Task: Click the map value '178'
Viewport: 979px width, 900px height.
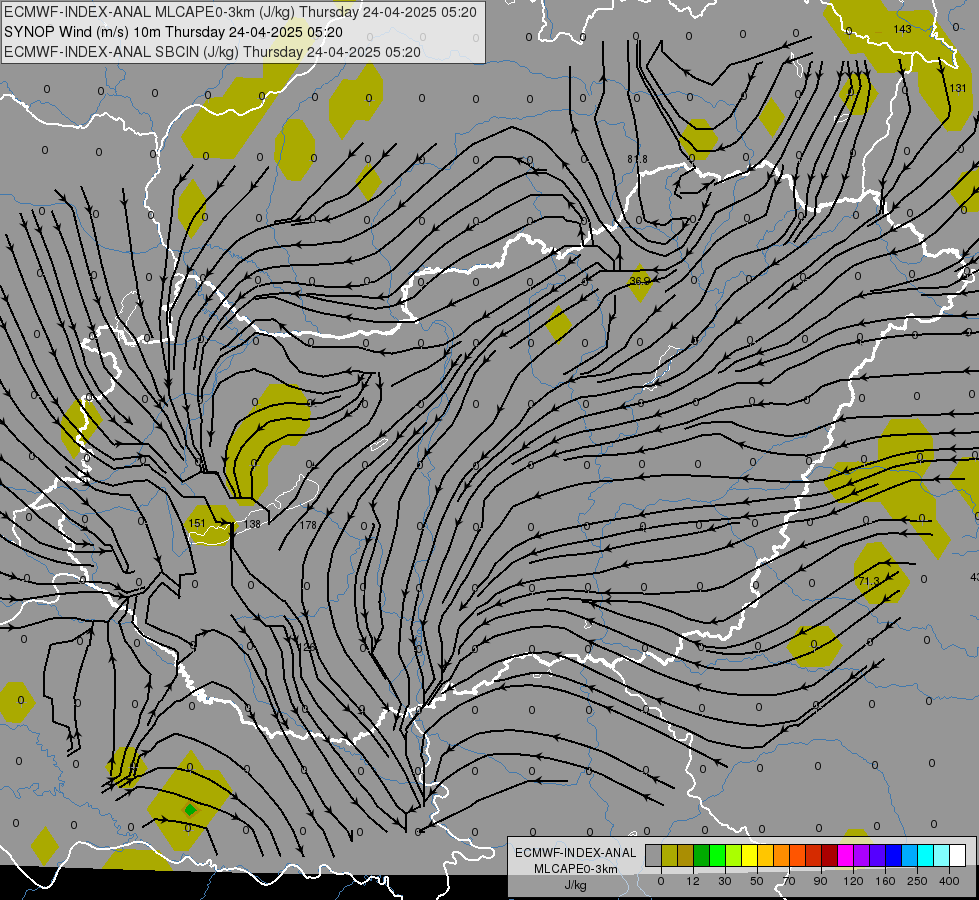Action: pos(308,525)
